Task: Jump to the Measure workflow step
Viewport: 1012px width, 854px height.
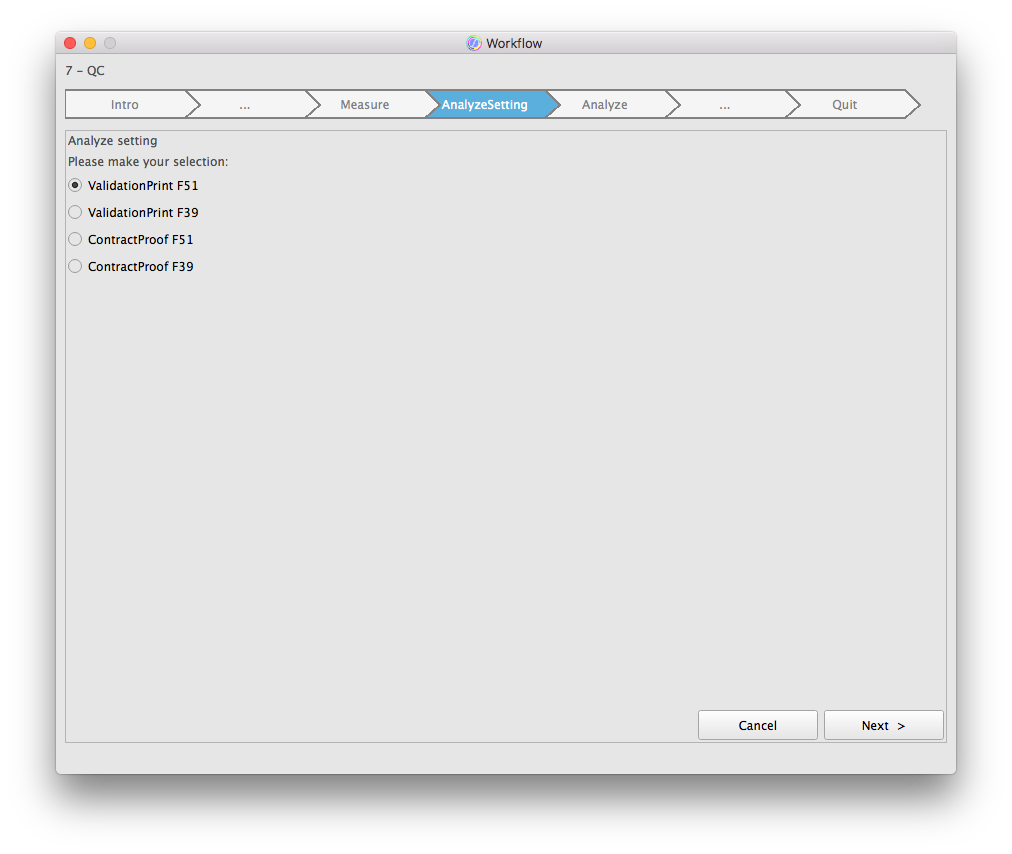Action: point(365,105)
